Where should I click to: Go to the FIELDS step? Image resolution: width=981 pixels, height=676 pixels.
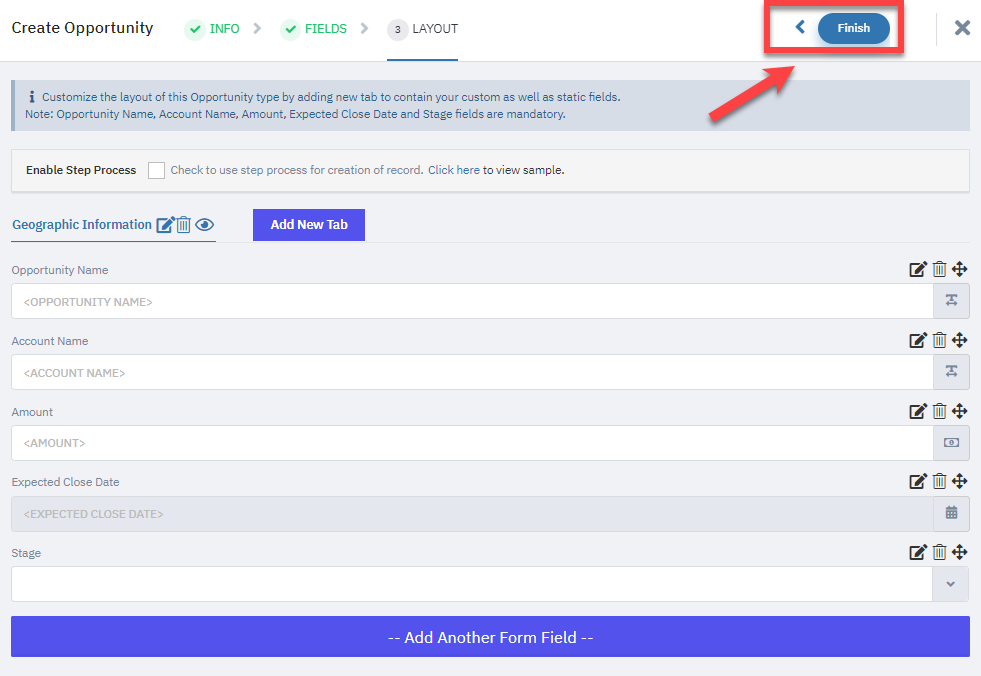pyautogui.click(x=314, y=29)
